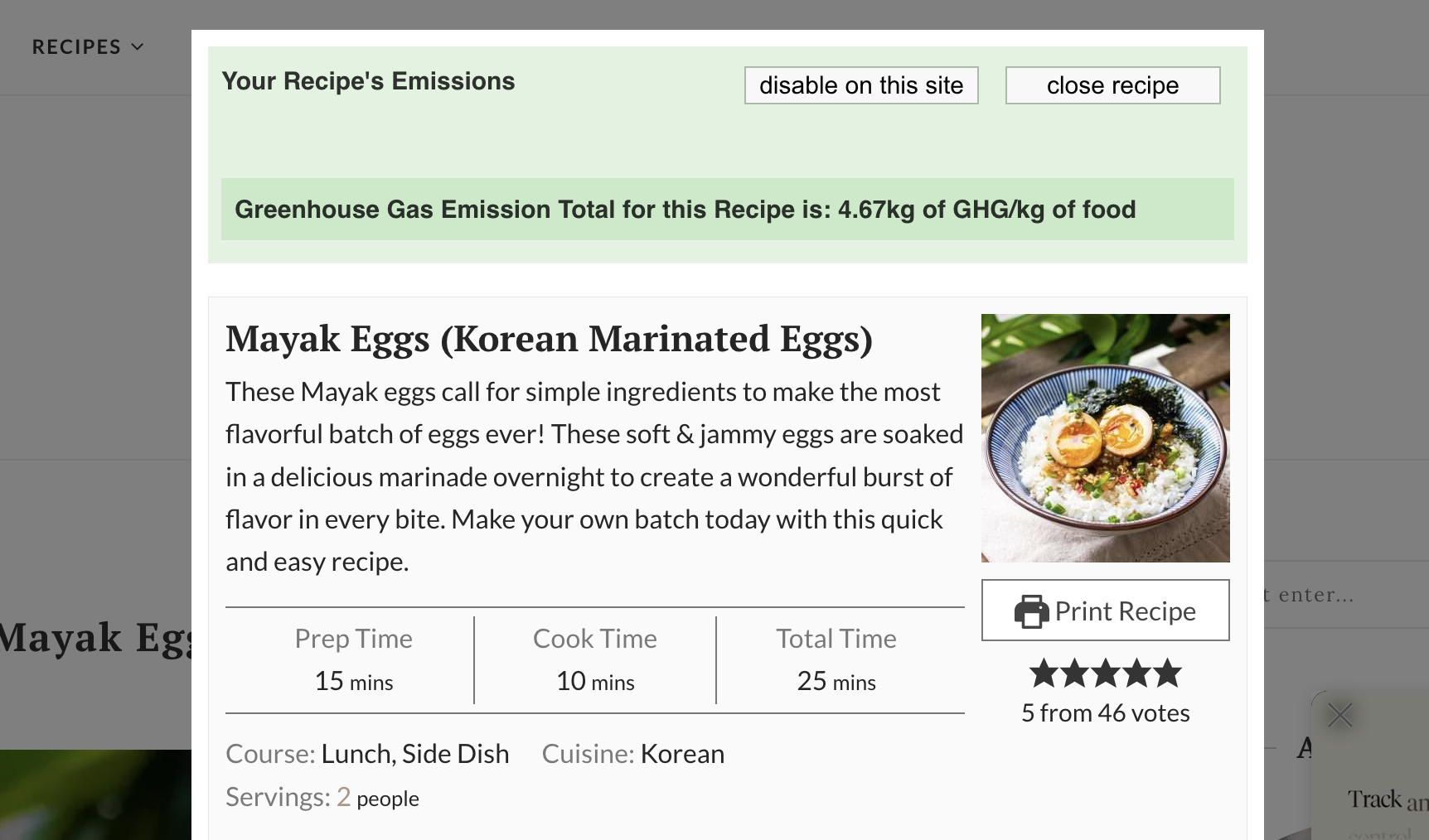Click the '5 from 46 votes' text
1429x840 pixels.
[1105, 712]
